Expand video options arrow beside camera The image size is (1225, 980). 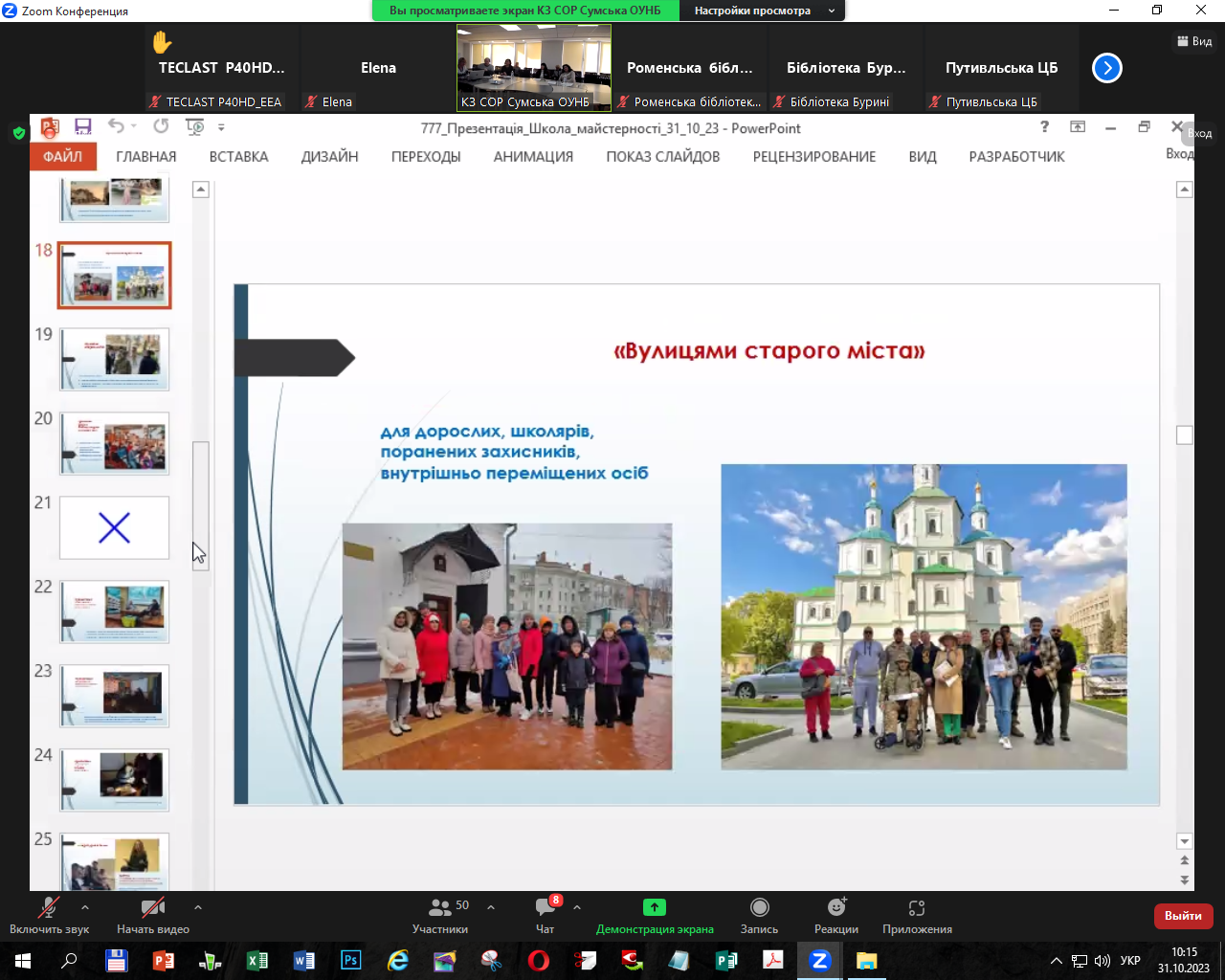point(198,907)
